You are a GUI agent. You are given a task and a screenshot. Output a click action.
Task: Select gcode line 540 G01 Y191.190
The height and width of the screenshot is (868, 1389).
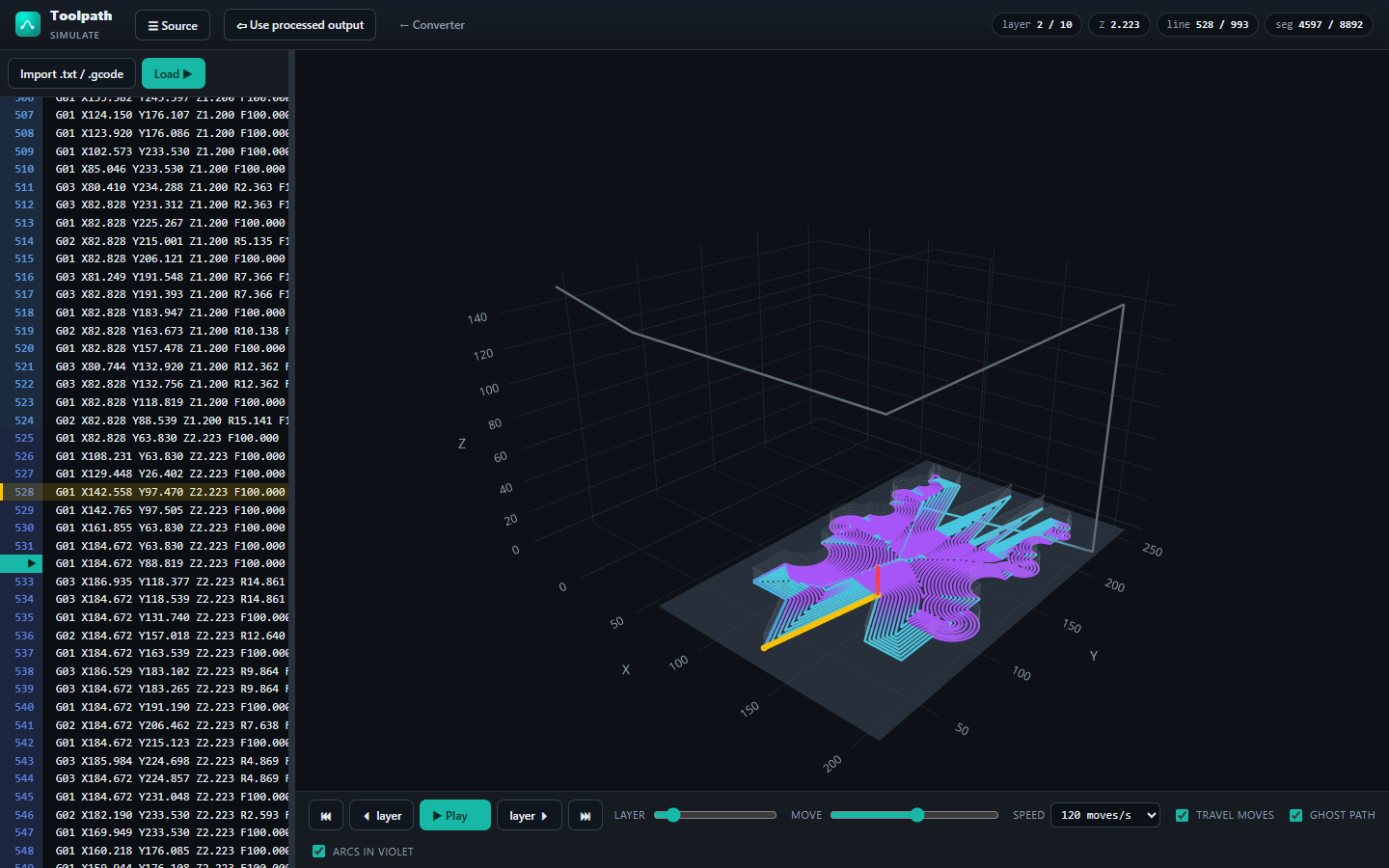point(145,707)
